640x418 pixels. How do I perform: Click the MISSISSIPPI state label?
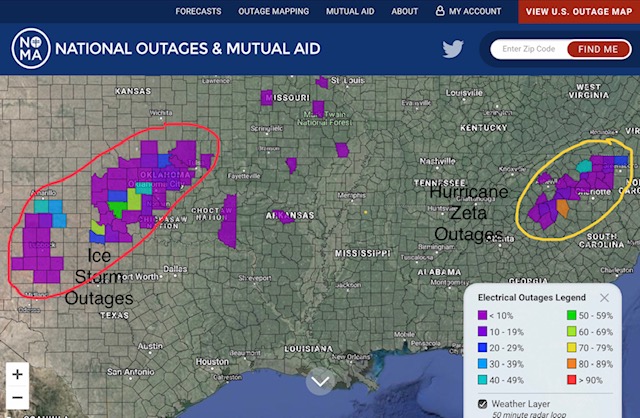pos(362,253)
